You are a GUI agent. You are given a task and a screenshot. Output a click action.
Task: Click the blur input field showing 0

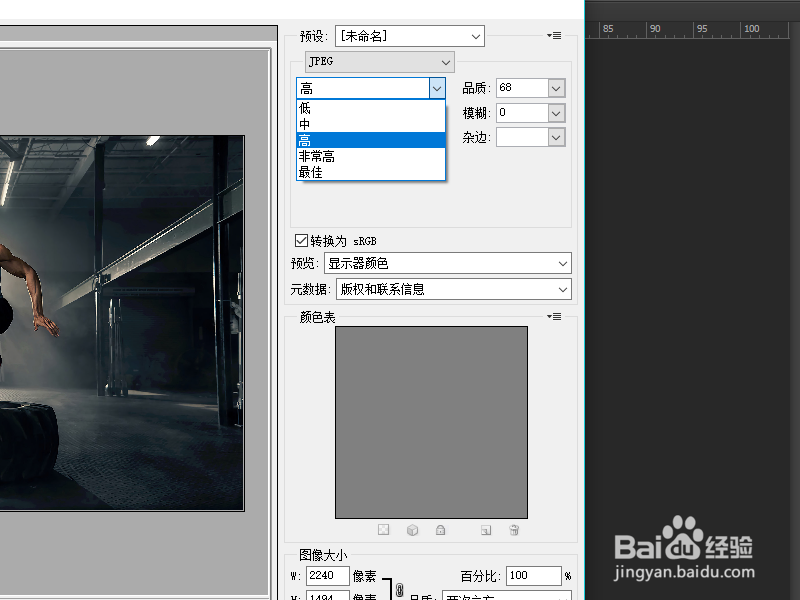coord(522,113)
